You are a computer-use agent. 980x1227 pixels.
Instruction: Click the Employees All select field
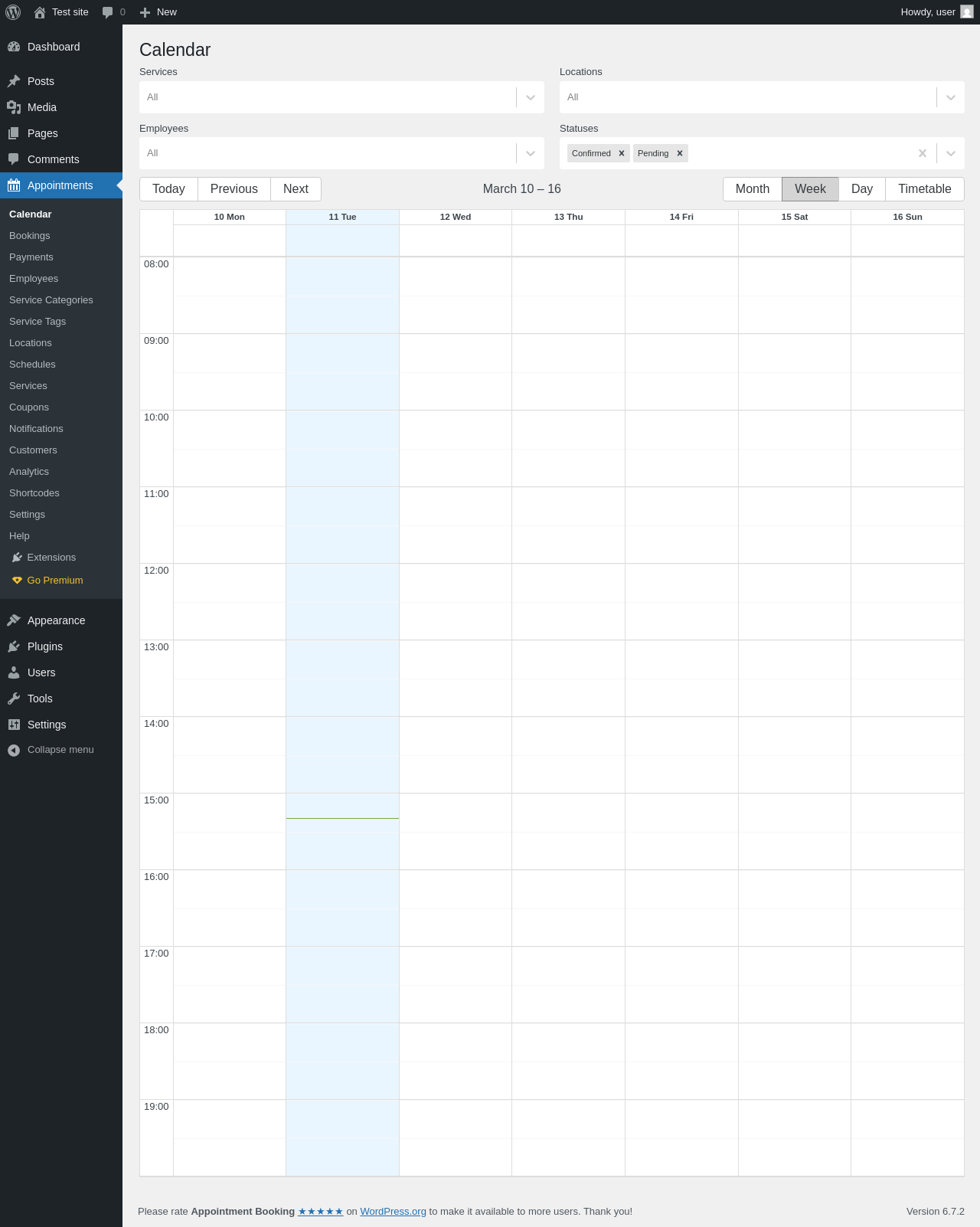pyautogui.click(x=341, y=153)
